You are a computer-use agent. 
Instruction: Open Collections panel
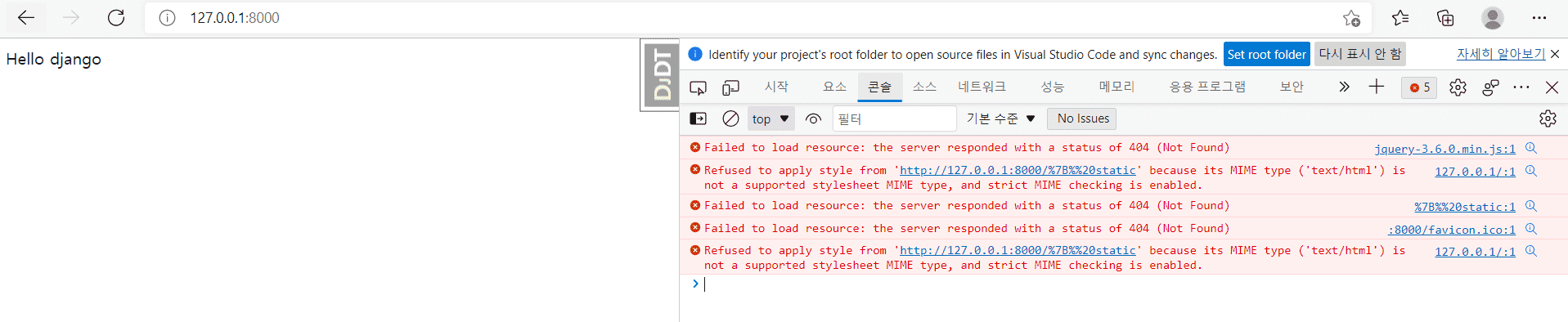pos(1445,18)
